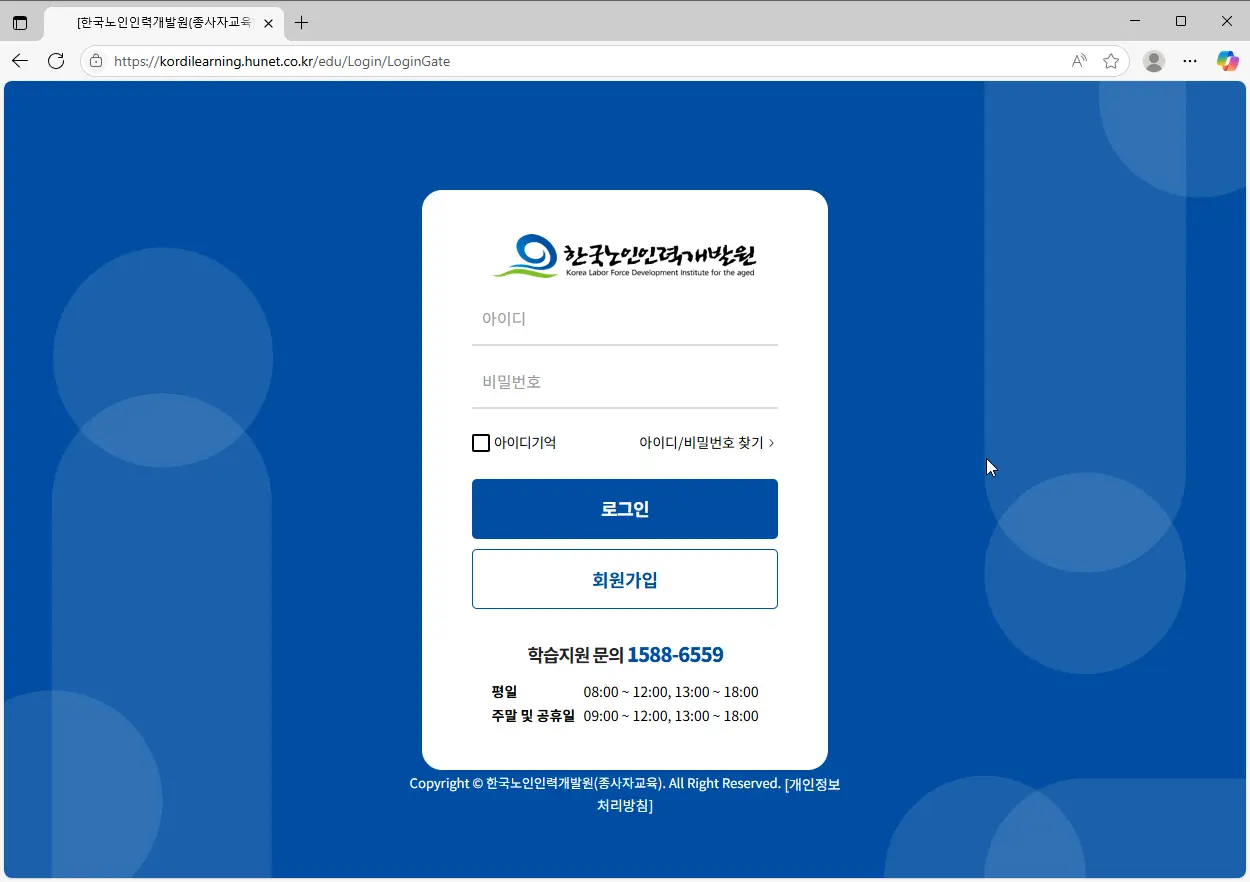Viewport: 1250px width, 882px height.
Task: Open a new tab with plus icon
Action: point(301,22)
